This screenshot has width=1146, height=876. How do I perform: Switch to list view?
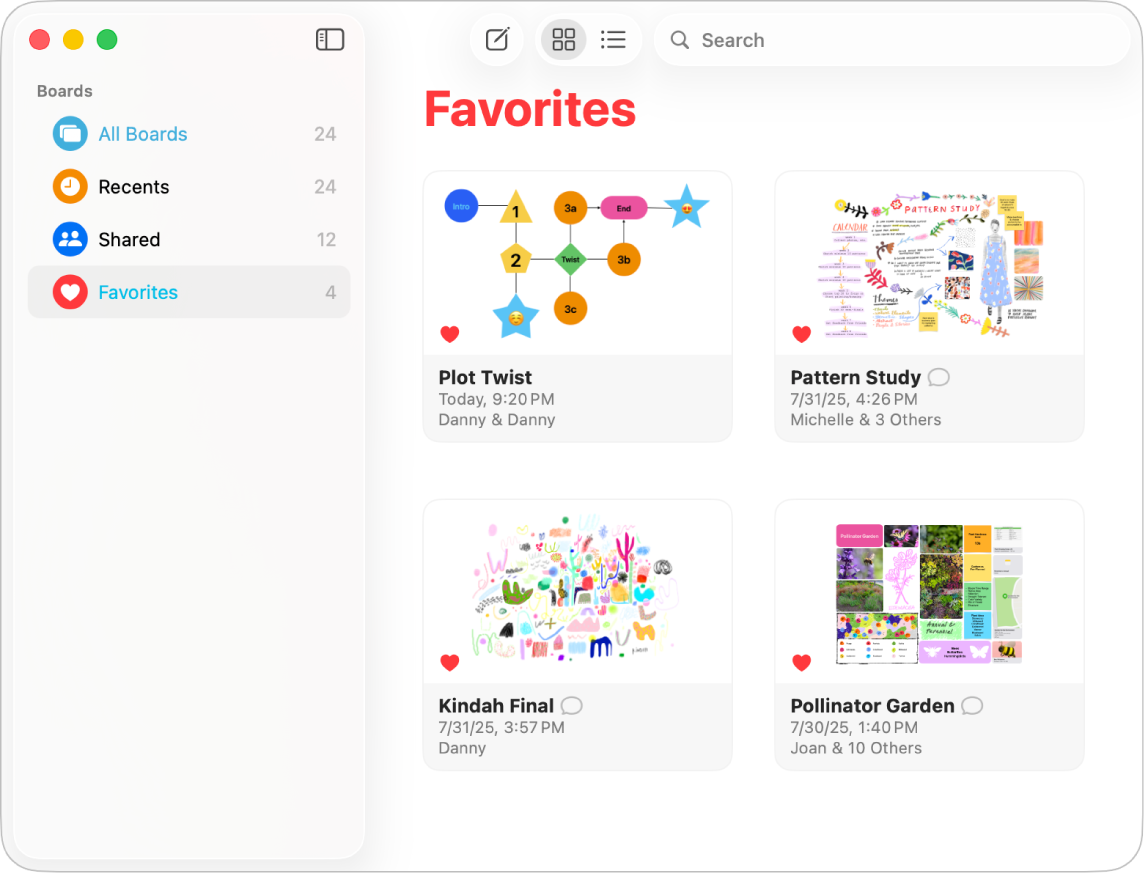click(614, 39)
